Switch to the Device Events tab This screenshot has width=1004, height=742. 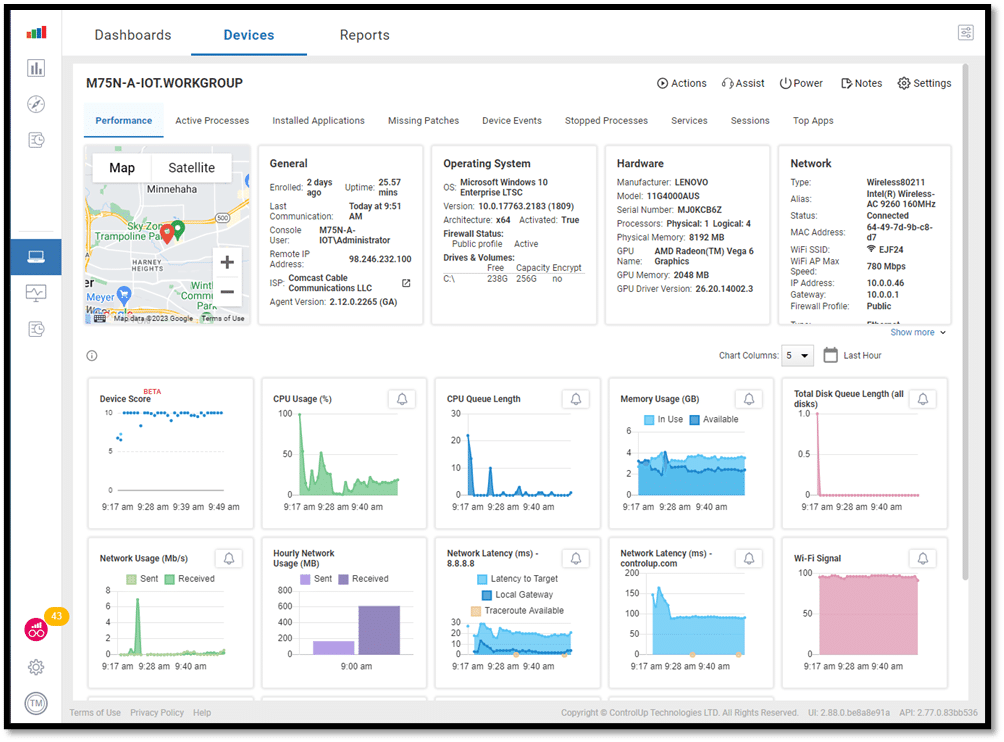512,120
